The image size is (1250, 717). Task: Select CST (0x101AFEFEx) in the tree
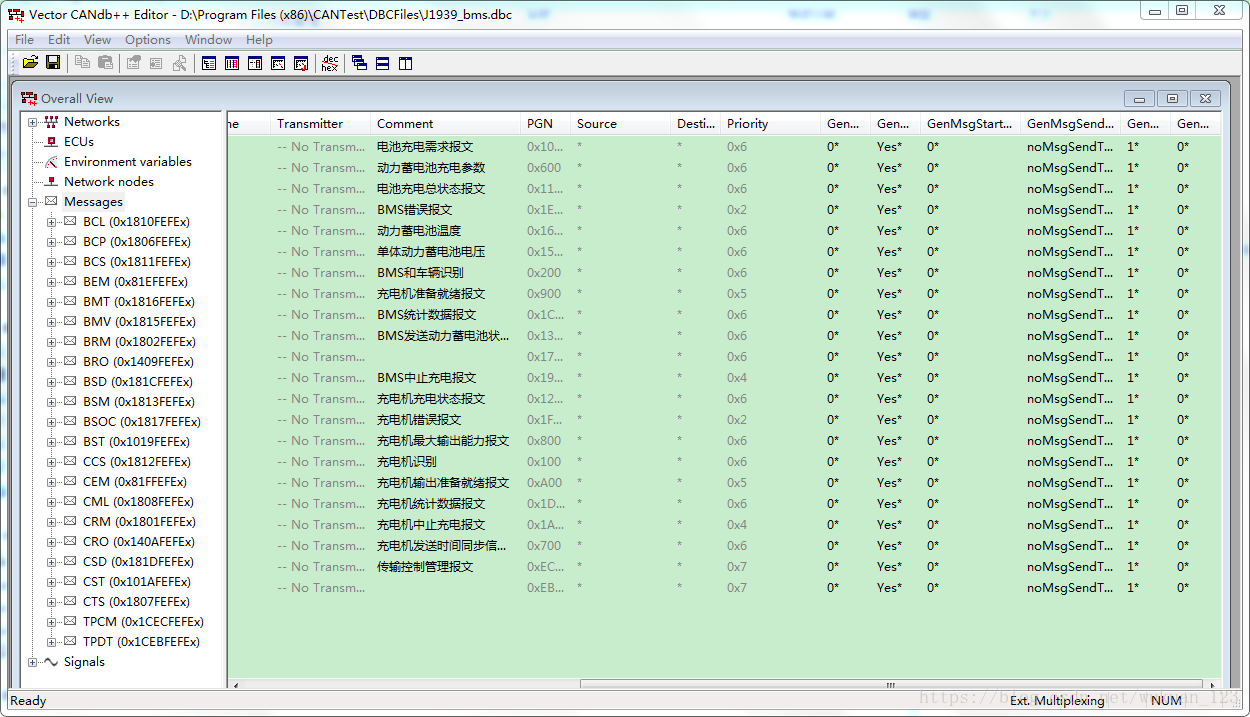point(137,582)
